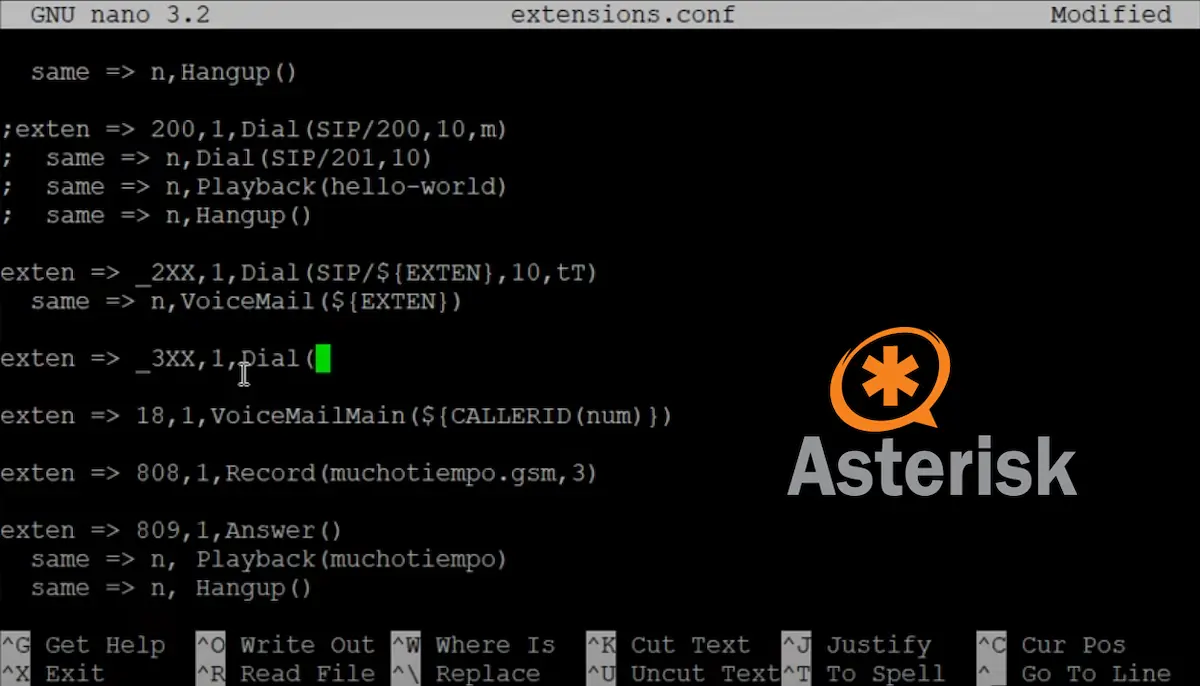
Task: Select the ^W Where Is shortcut
Action: [473, 645]
